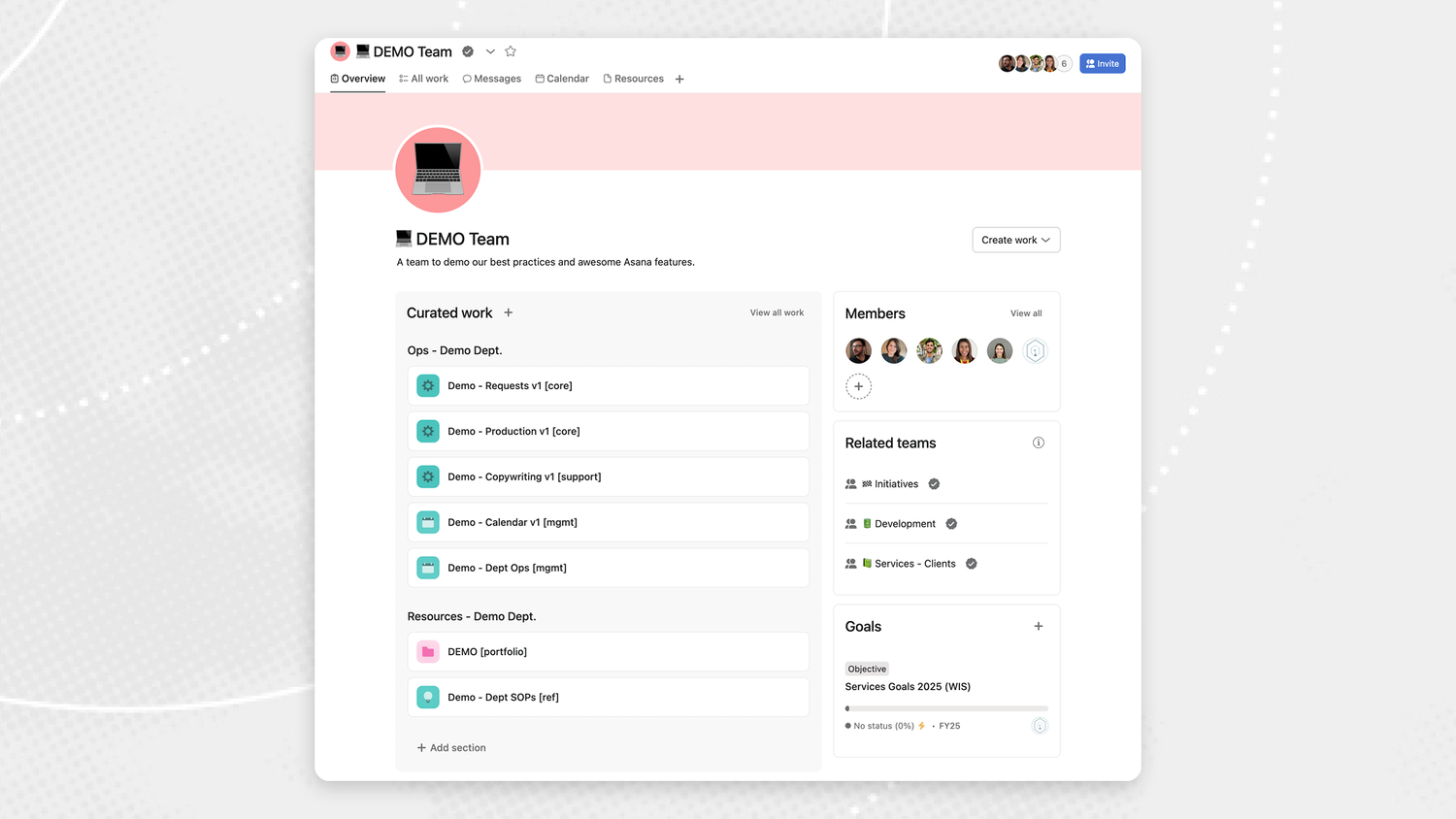
Task: Open the chevron dropdown next to the team name
Action: 490,50
